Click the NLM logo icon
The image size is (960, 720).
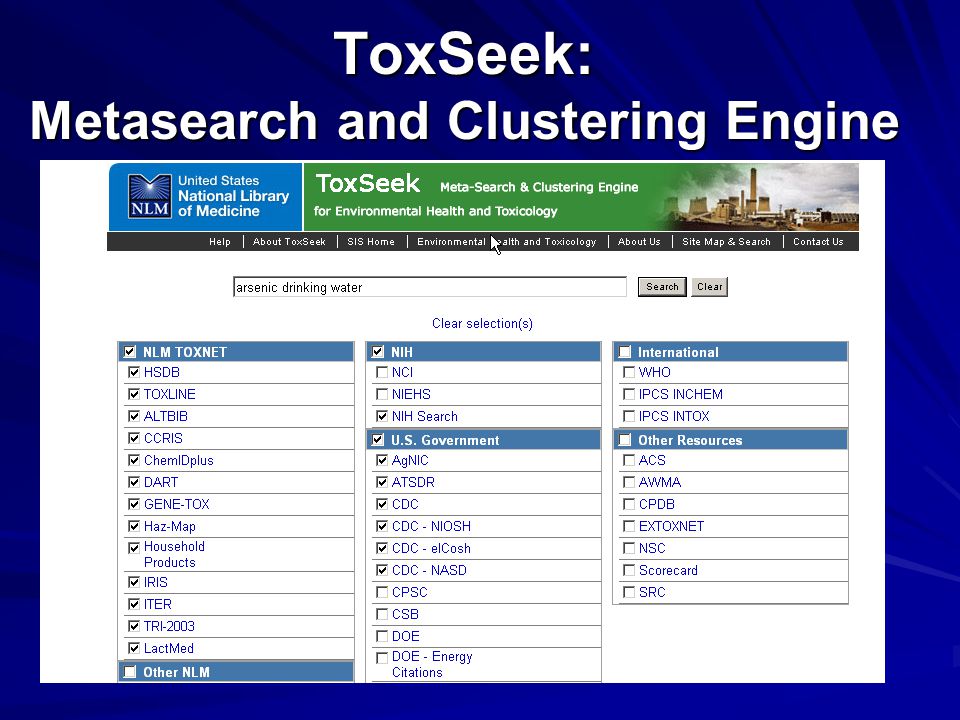(x=149, y=196)
